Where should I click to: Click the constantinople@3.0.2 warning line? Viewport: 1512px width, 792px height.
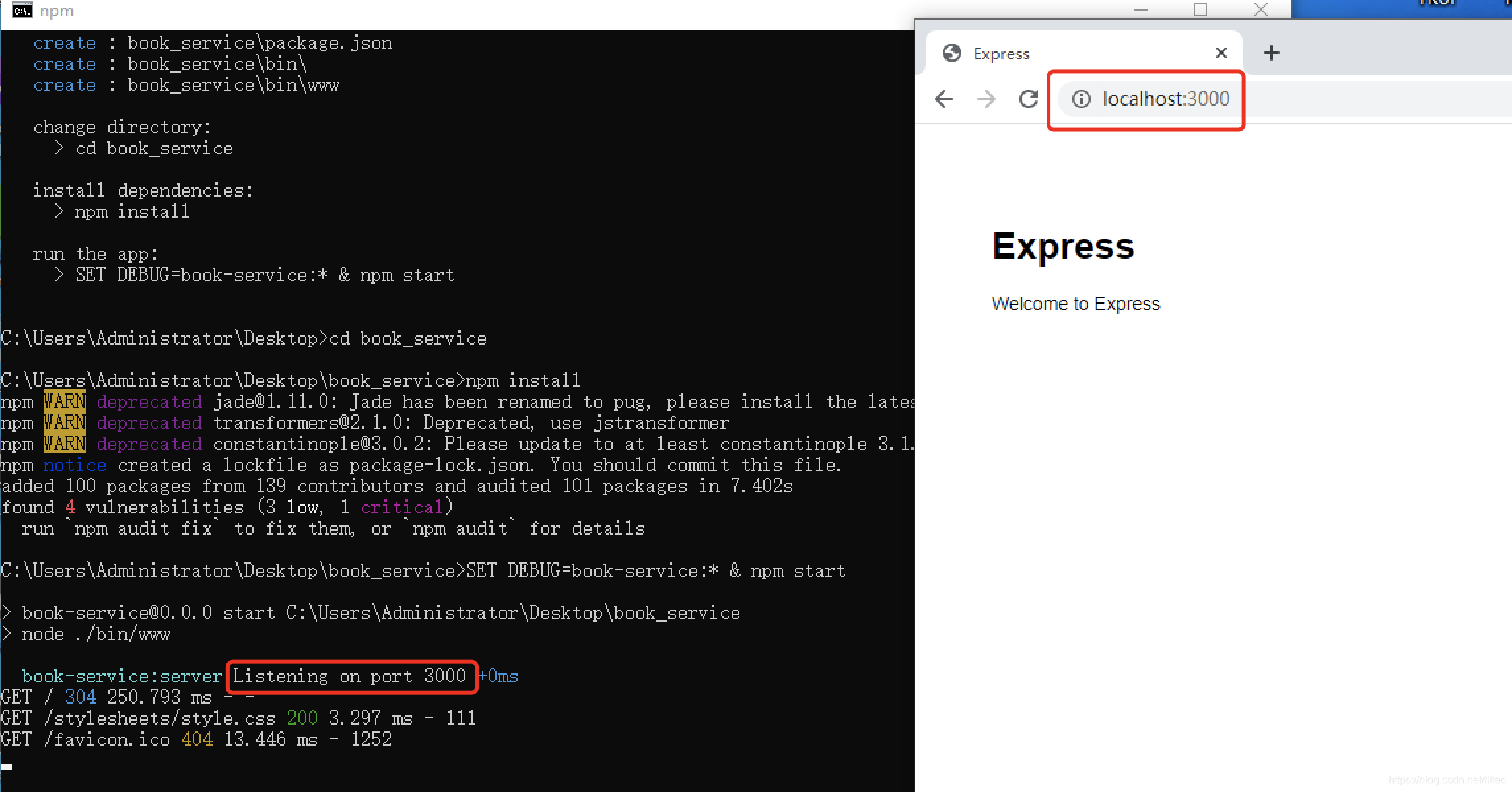tap(457, 444)
